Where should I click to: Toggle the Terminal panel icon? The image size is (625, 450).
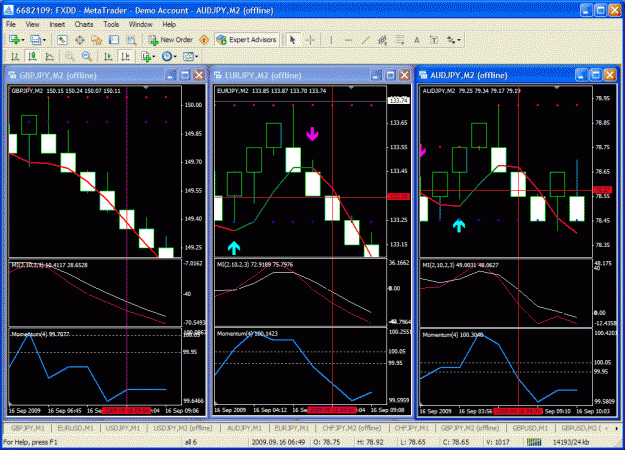[x=114, y=40]
